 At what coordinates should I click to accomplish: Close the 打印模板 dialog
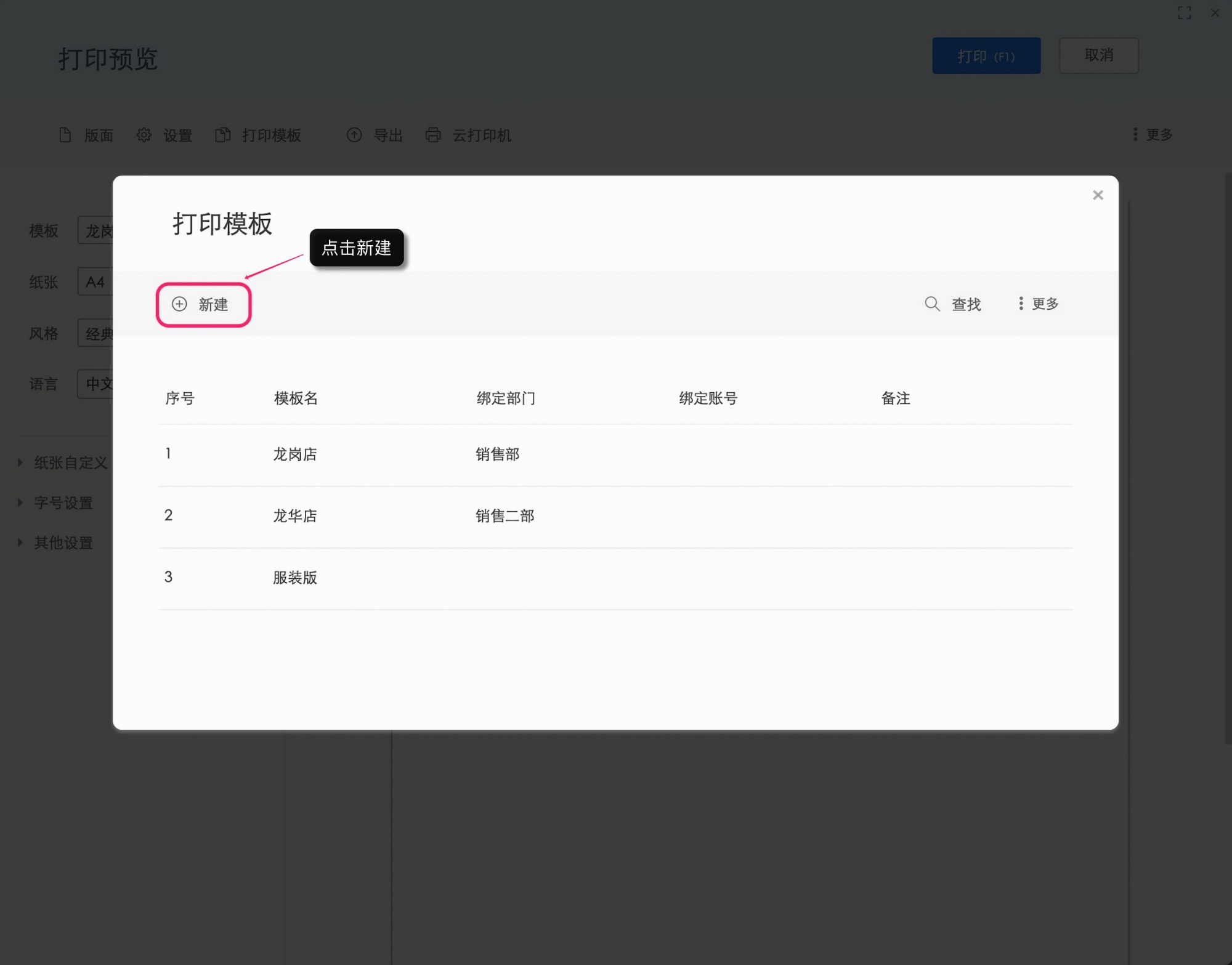point(1098,195)
